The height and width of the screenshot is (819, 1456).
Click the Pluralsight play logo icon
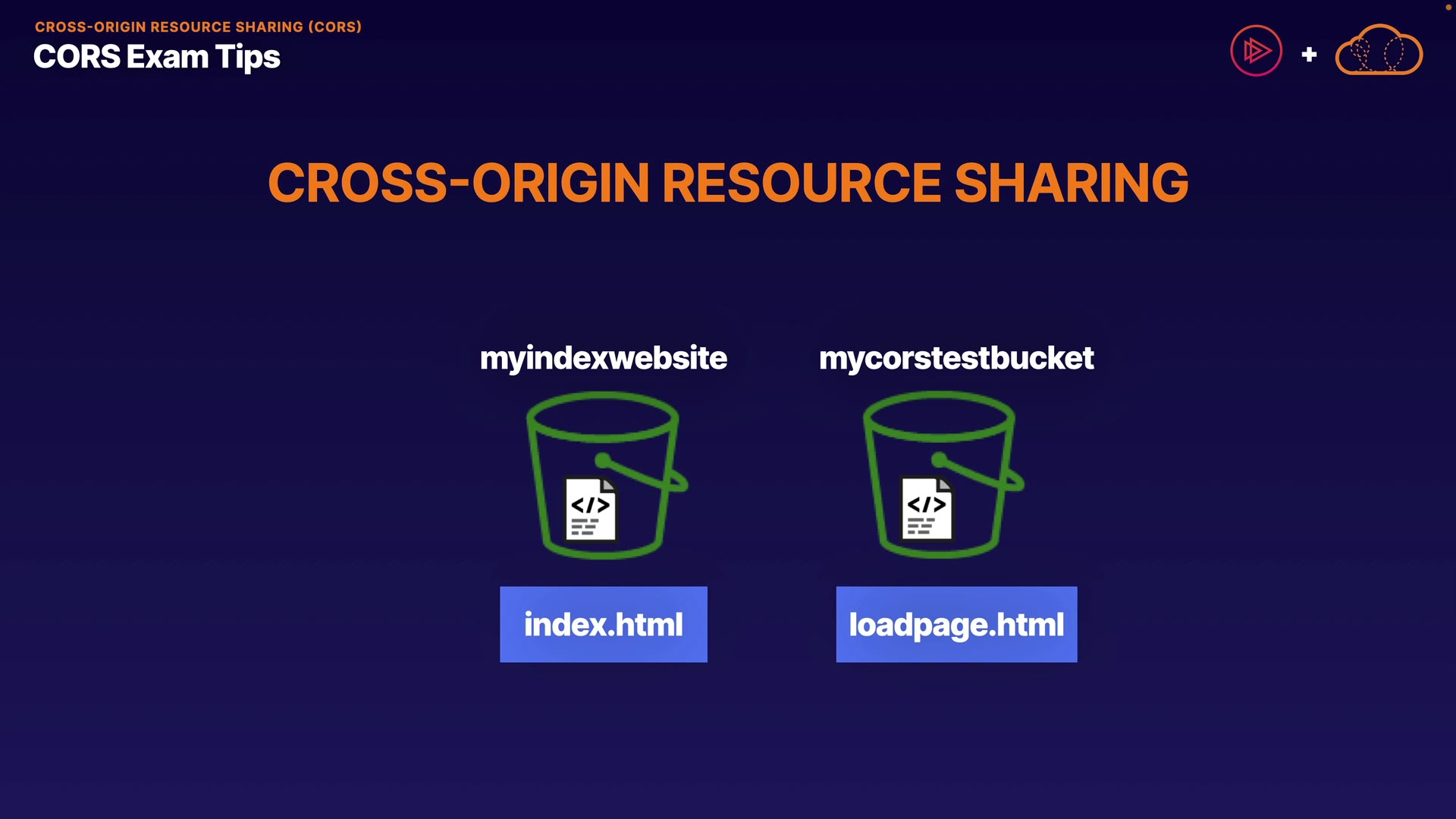[x=1256, y=51]
